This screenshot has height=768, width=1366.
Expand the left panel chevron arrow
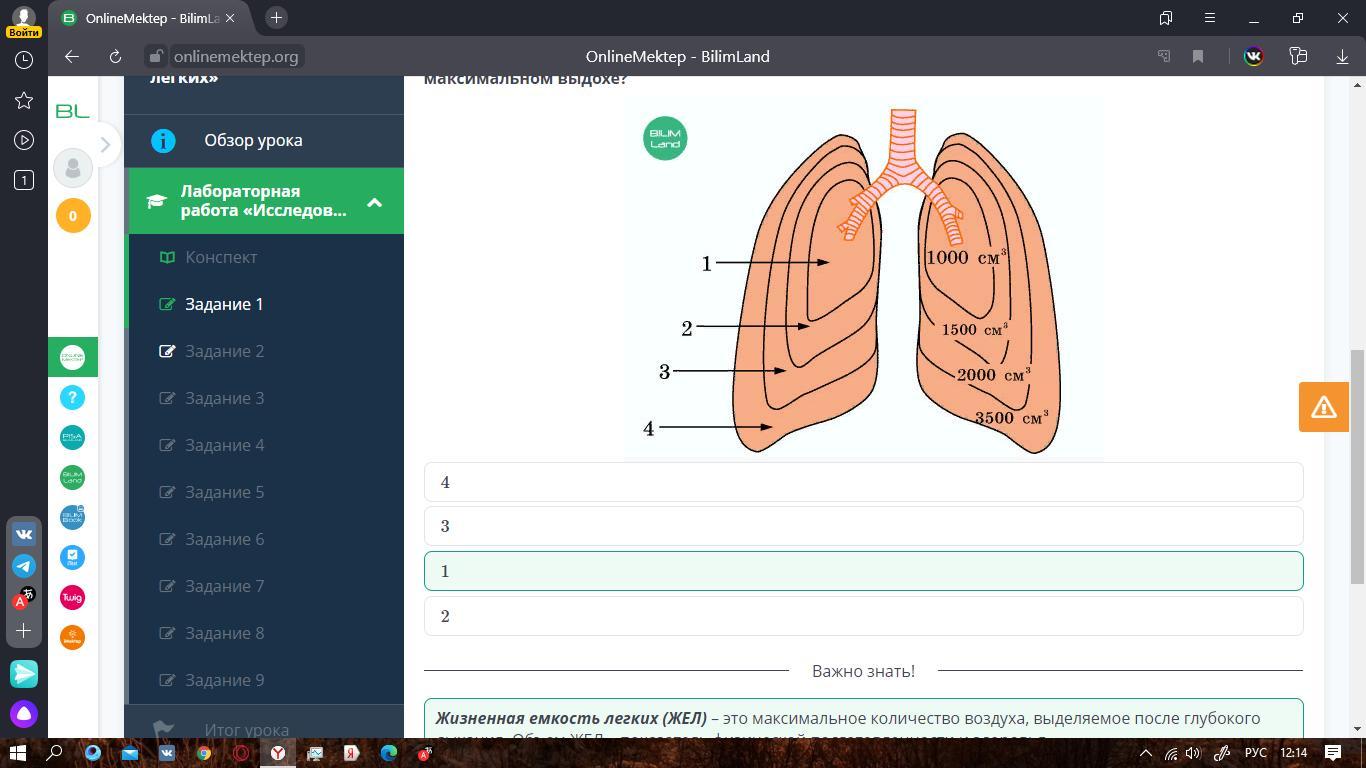pyautogui.click(x=105, y=145)
